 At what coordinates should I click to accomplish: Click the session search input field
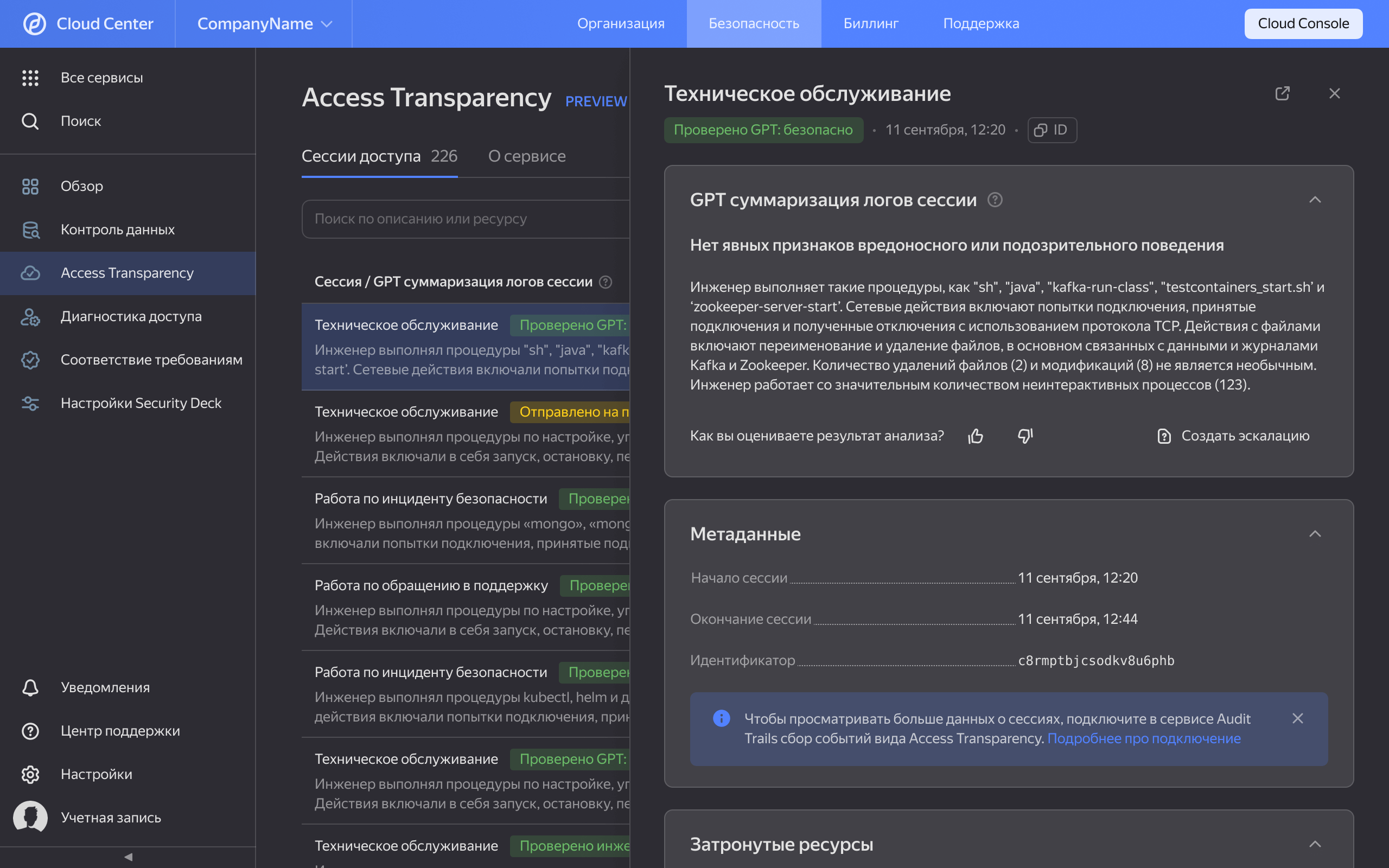click(x=465, y=219)
